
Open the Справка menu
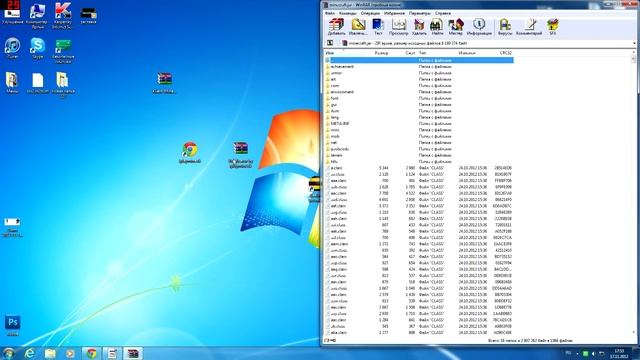(x=443, y=13)
